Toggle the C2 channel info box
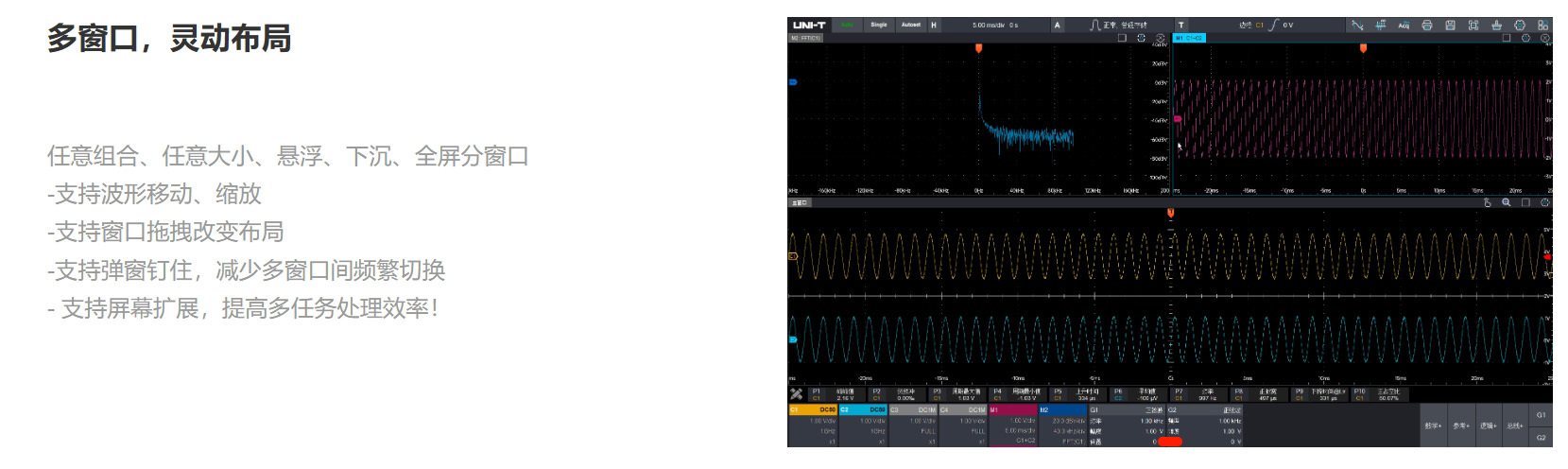 863,426
